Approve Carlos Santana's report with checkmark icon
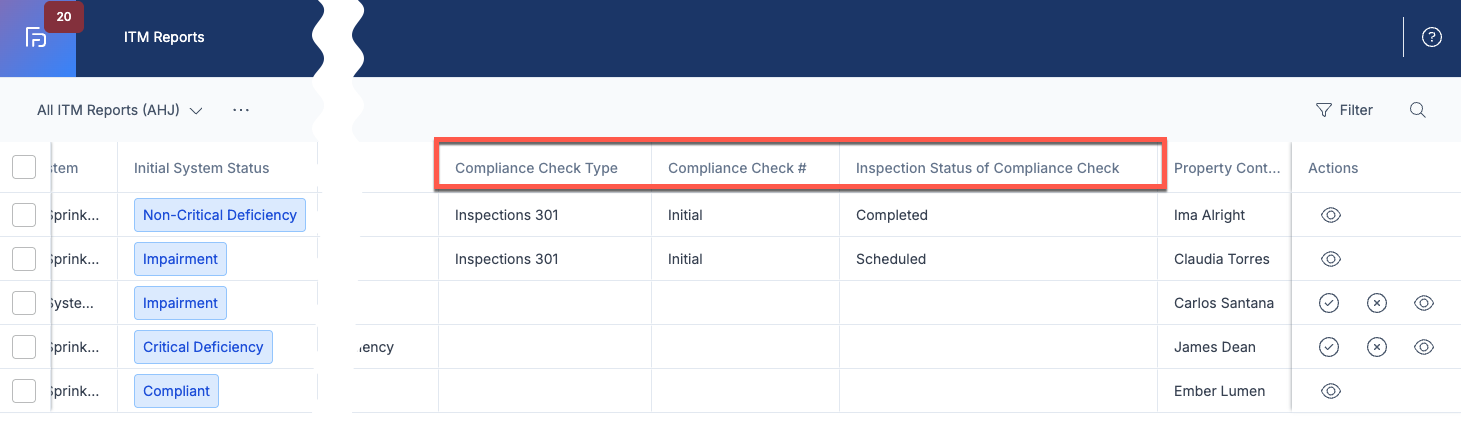 click(x=1329, y=303)
